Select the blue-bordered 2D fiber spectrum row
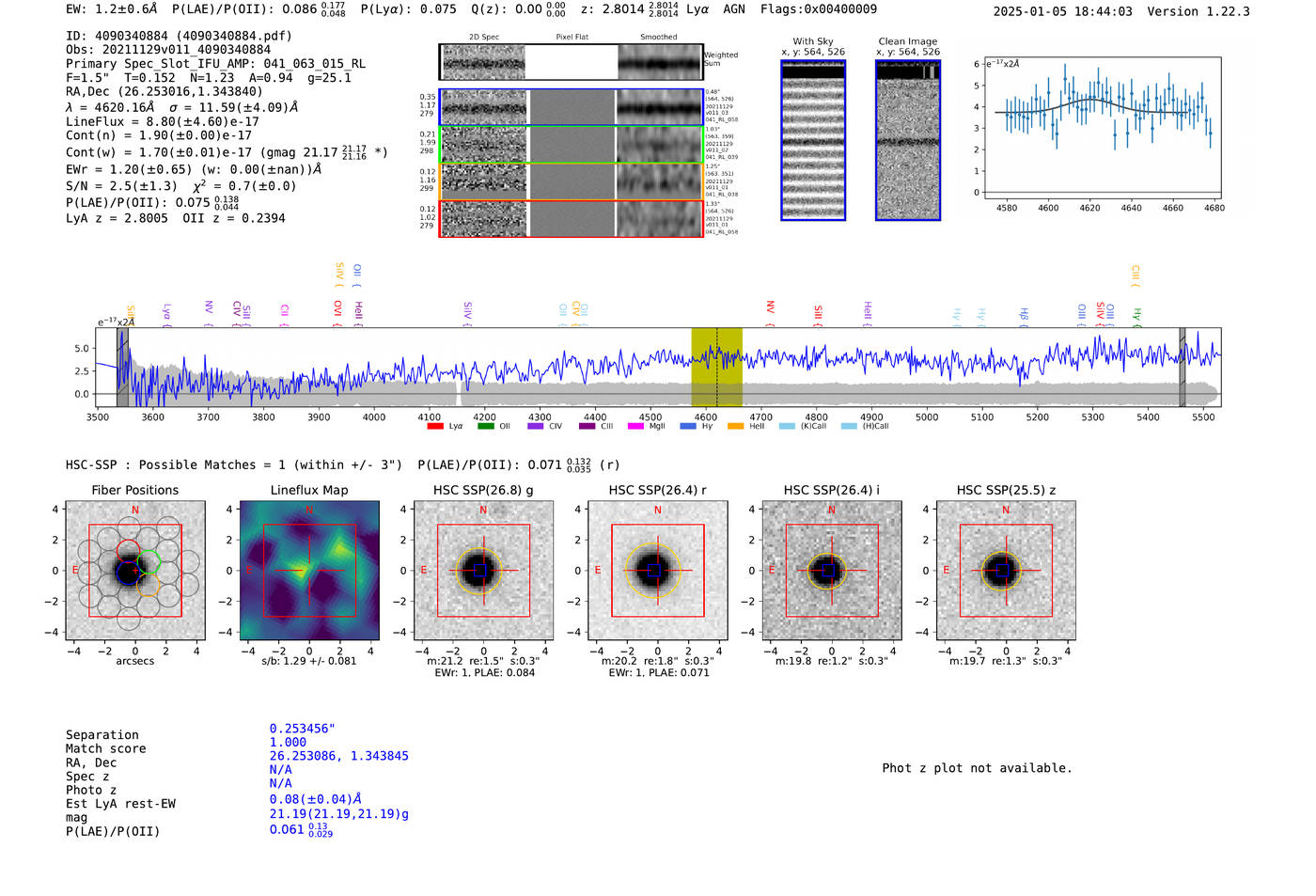This screenshot has width=1316, height=896. pyautogui.click(x=572, y=107)
